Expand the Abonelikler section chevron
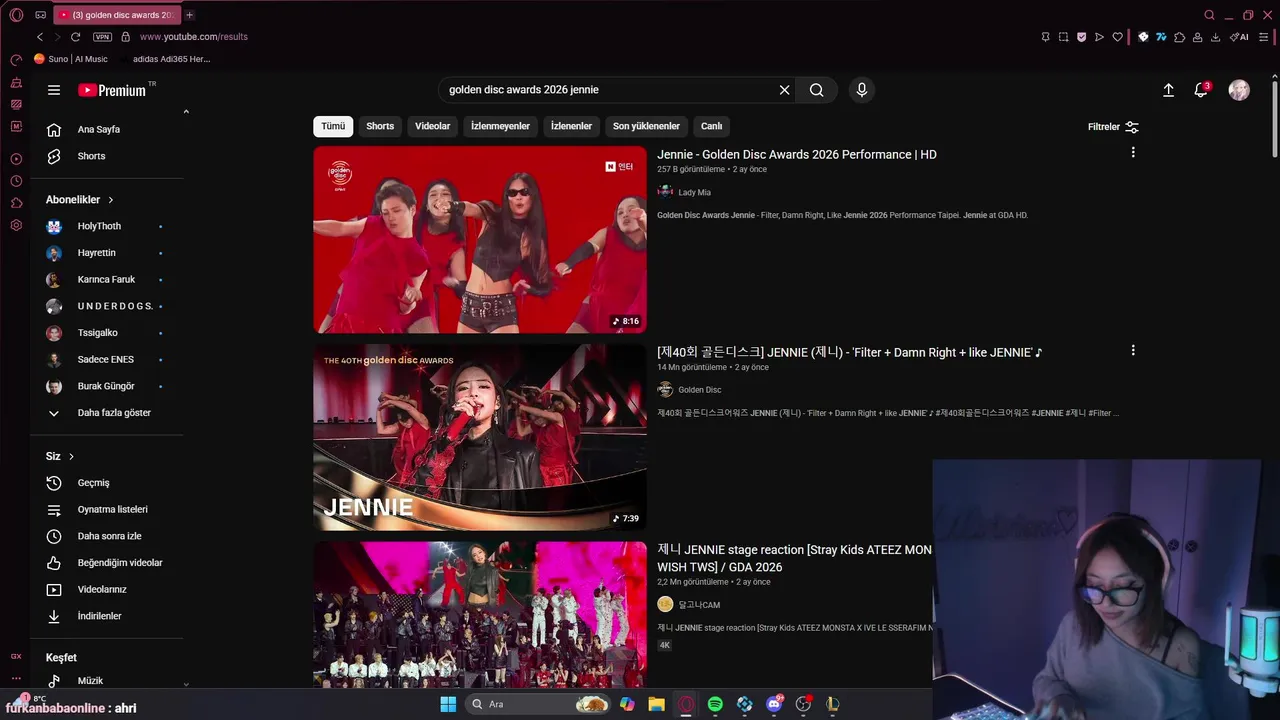The height and width of the screenshot is (720, 1280). tap(111, 200)
